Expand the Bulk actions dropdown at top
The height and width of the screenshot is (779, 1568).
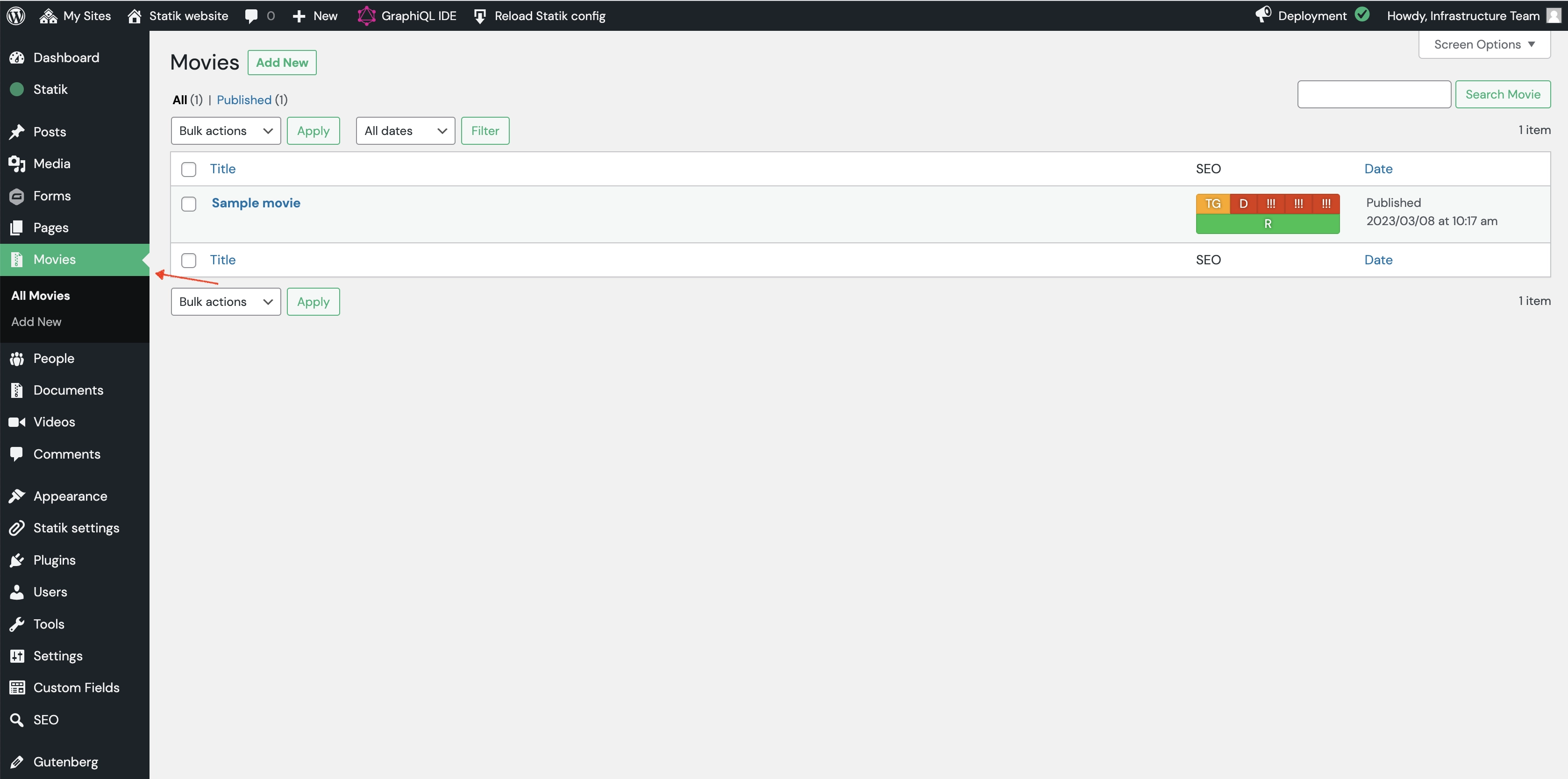point(224,130)
